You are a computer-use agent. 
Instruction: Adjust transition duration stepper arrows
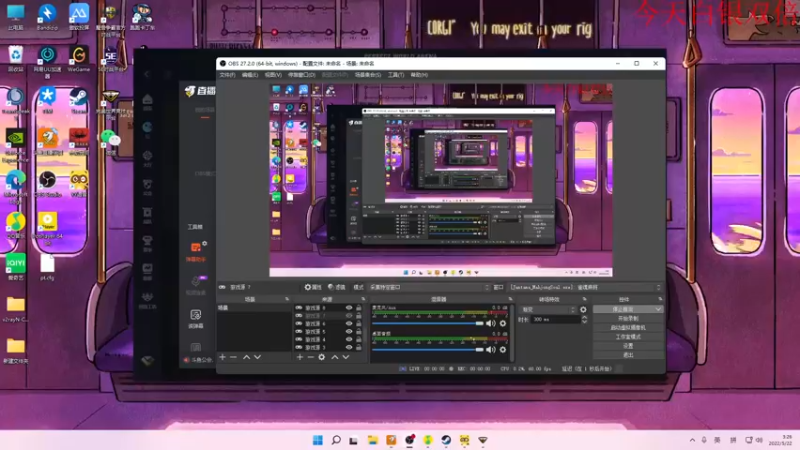(584, 319)
